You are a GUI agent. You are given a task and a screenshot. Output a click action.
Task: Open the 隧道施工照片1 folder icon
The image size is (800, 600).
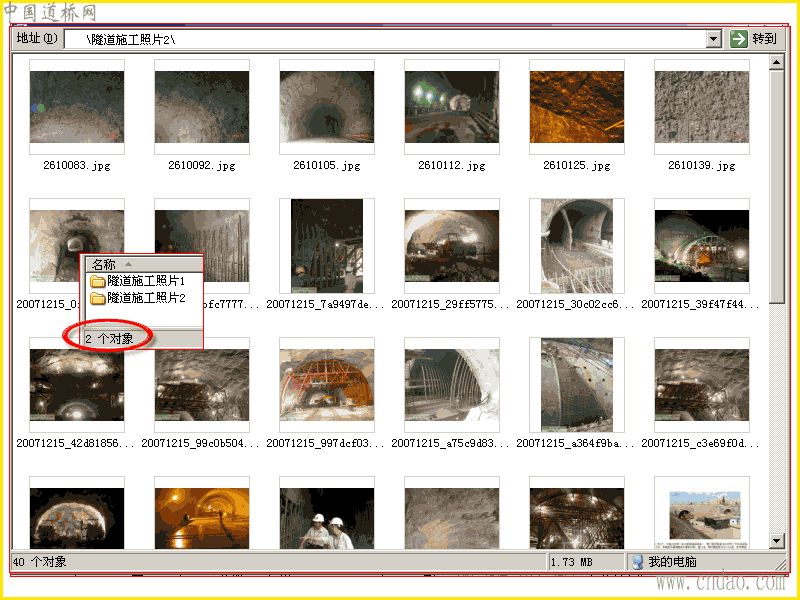[97, 281]
